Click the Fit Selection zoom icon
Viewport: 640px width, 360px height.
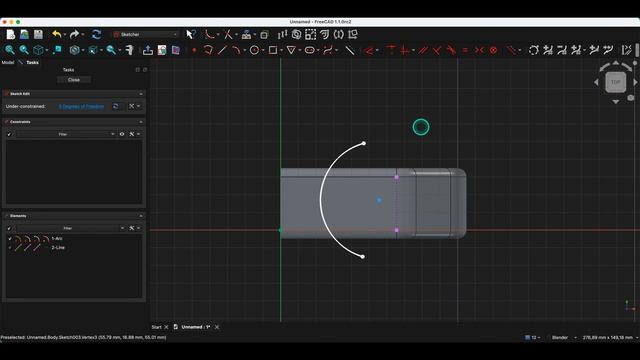24,50
